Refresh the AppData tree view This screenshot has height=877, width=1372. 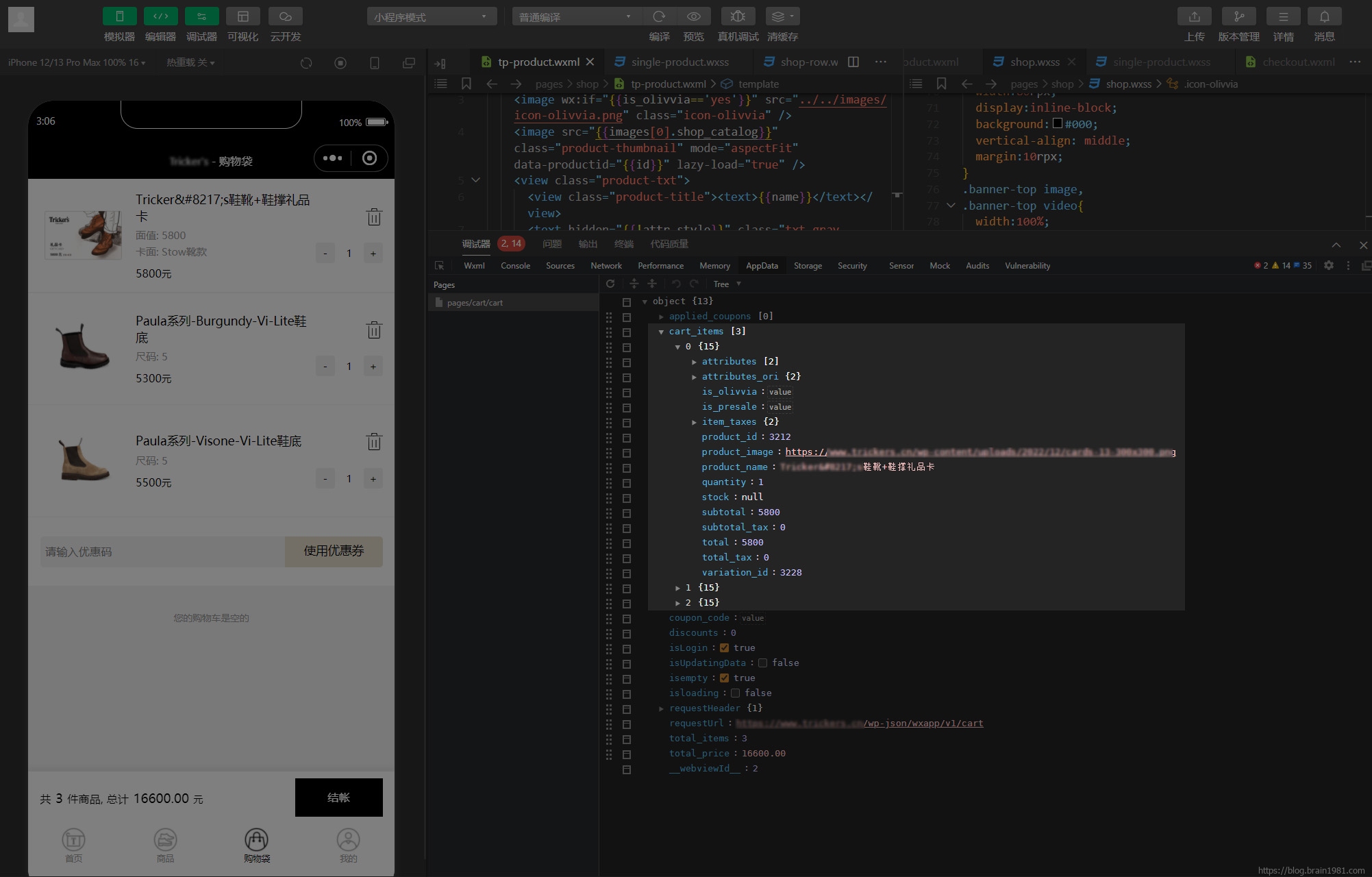click(x=610, y=284)
